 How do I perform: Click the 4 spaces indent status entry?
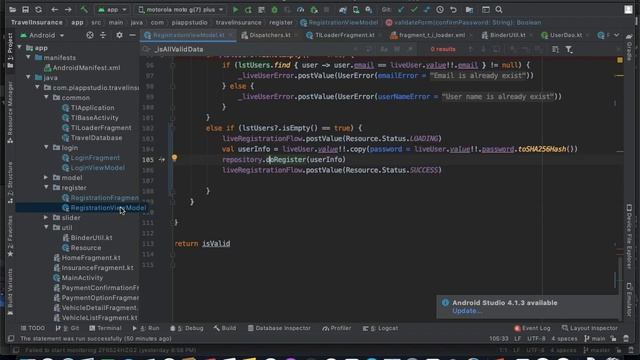564,339
